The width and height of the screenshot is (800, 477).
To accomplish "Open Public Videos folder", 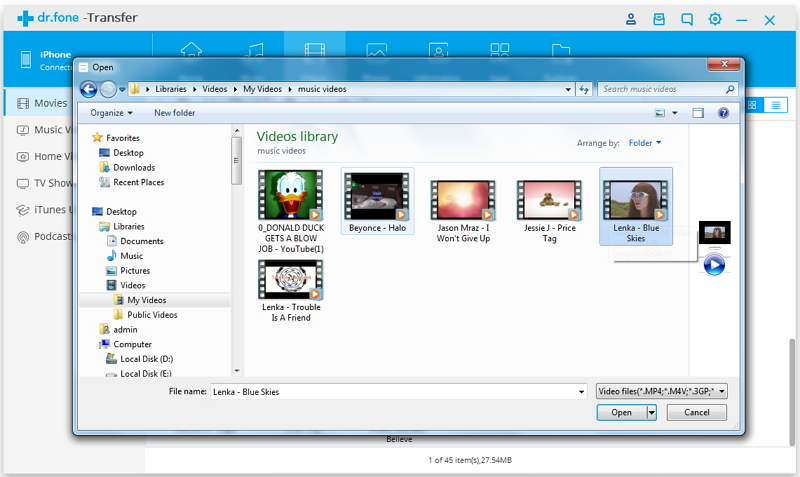I will [145, 315].
